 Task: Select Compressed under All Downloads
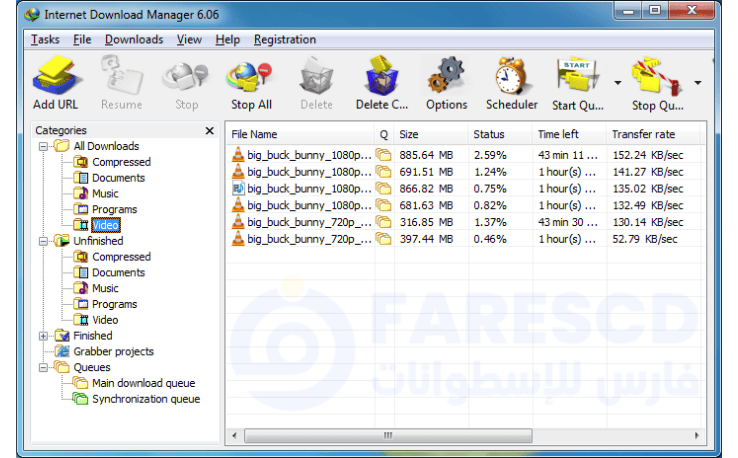point(121,162)
